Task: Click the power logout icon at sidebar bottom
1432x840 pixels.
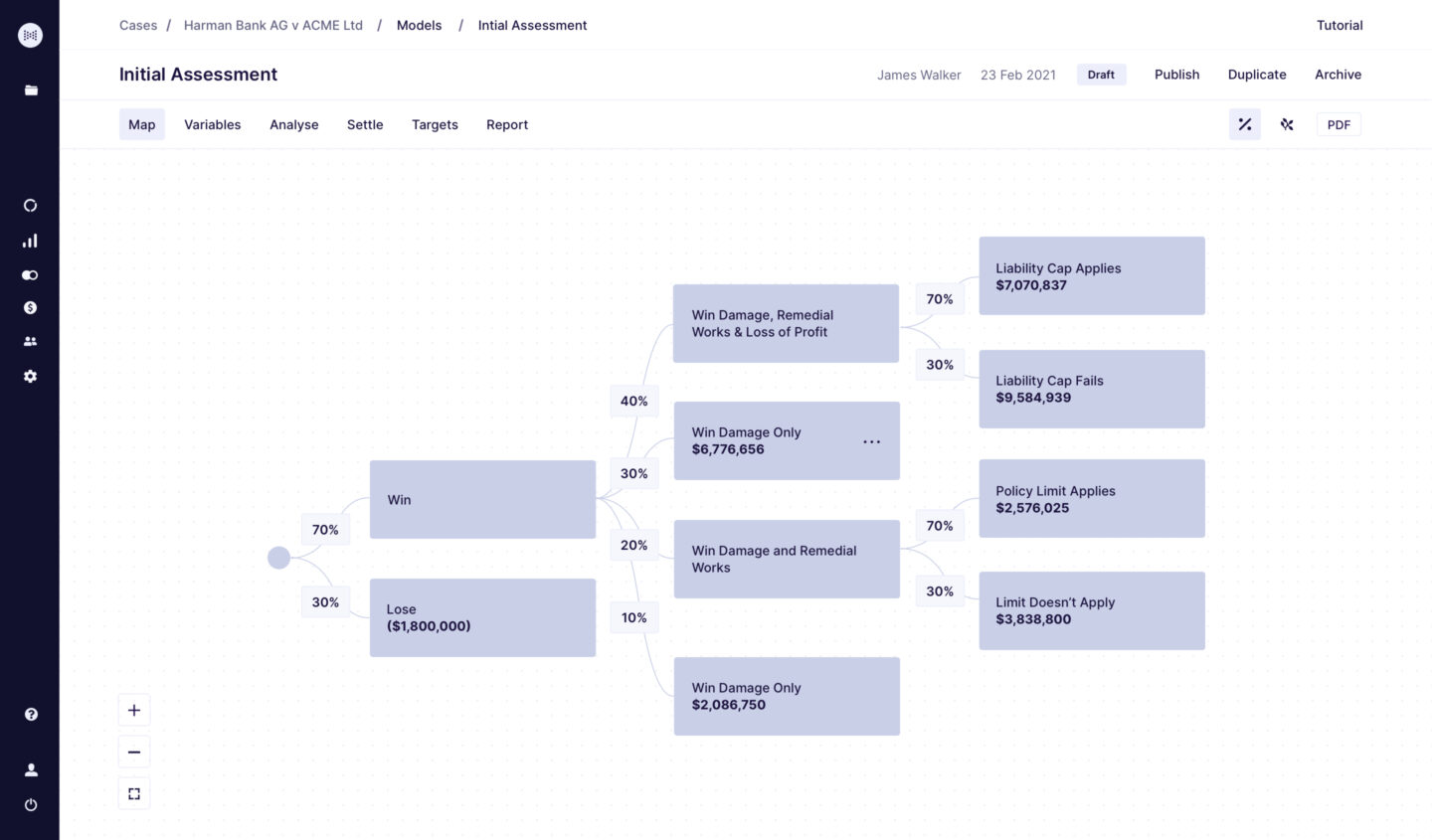Action: point(30,805)
